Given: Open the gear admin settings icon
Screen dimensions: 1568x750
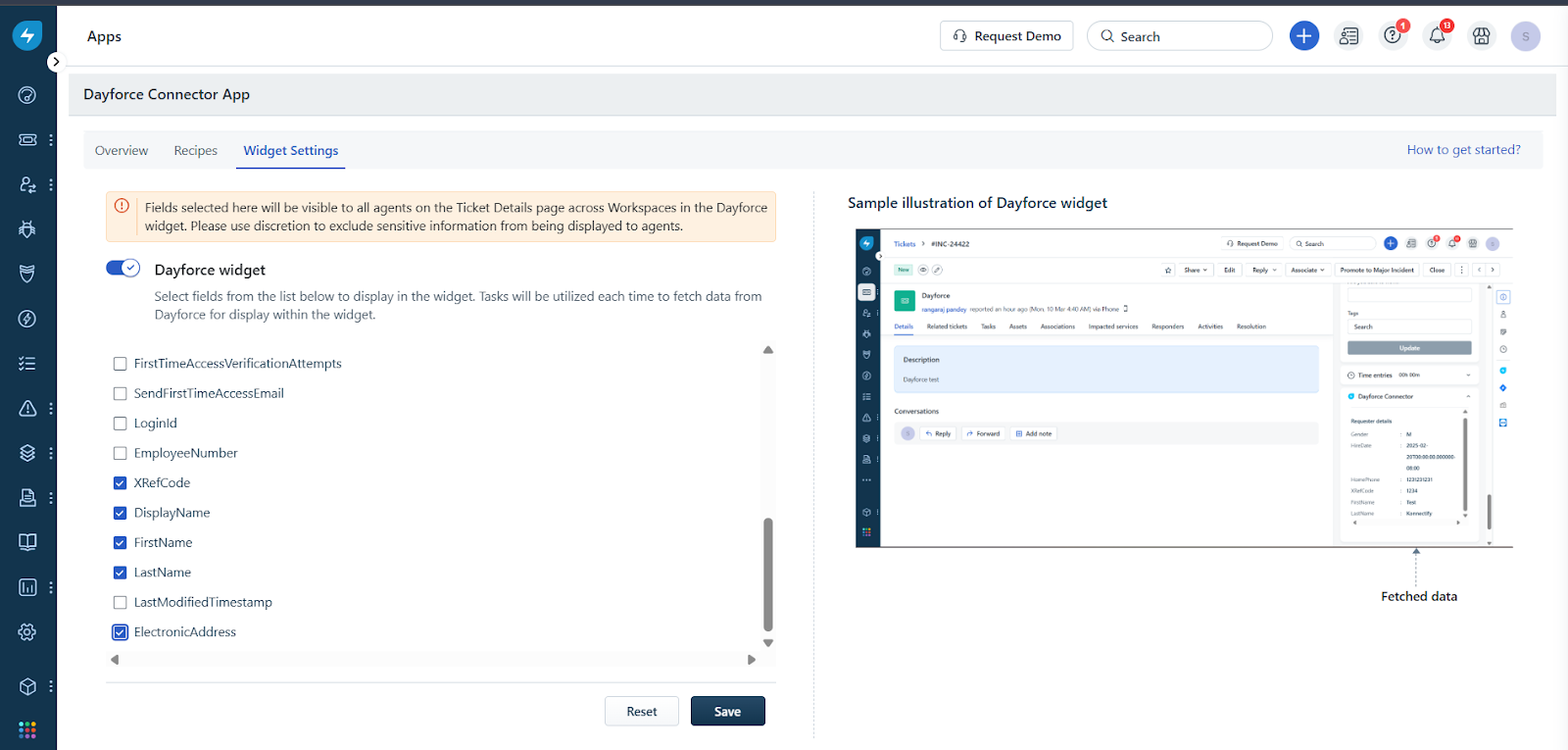Looking at the screenshot, I should 27,632.
